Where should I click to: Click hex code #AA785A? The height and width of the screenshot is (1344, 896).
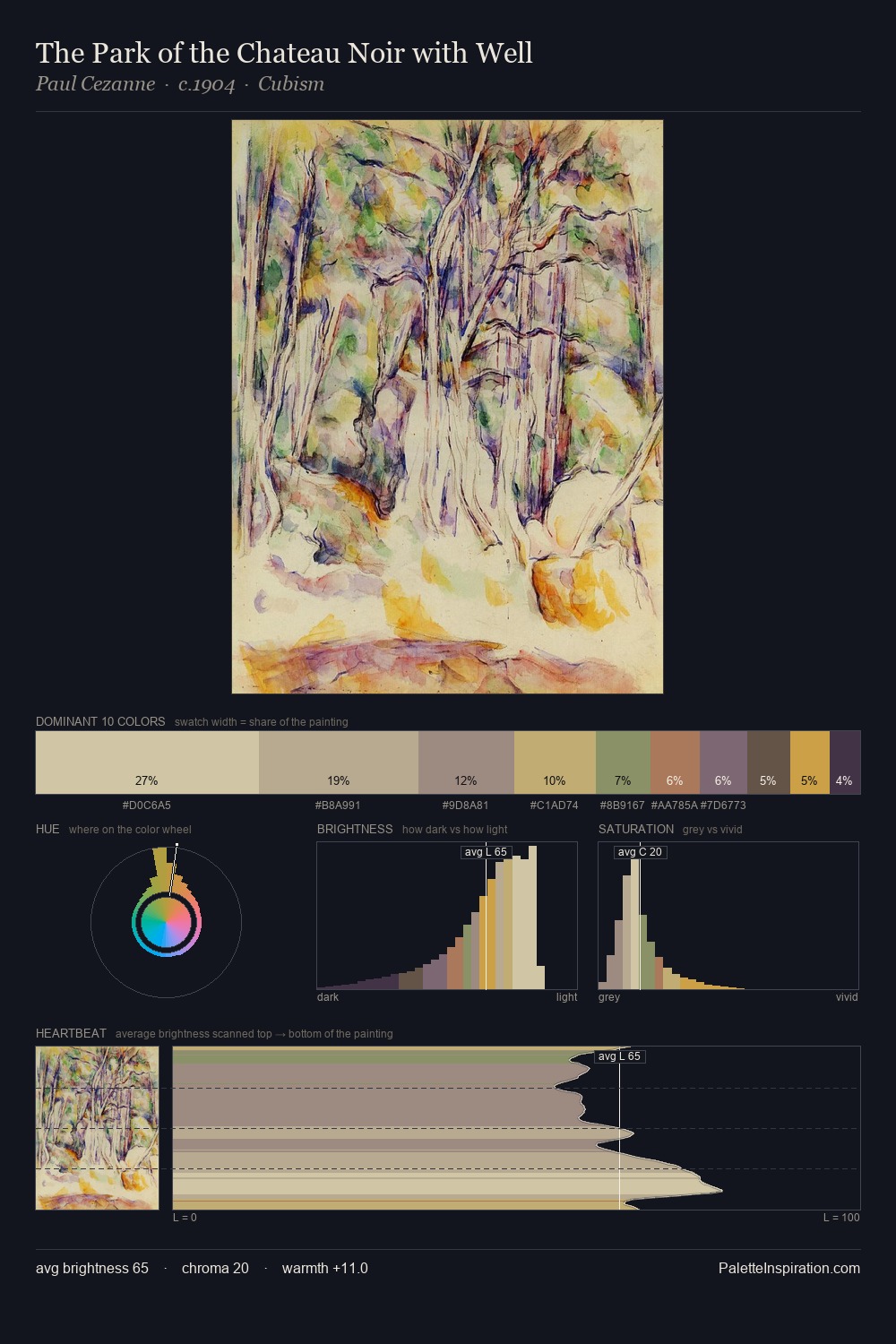[x=674, y=806]
